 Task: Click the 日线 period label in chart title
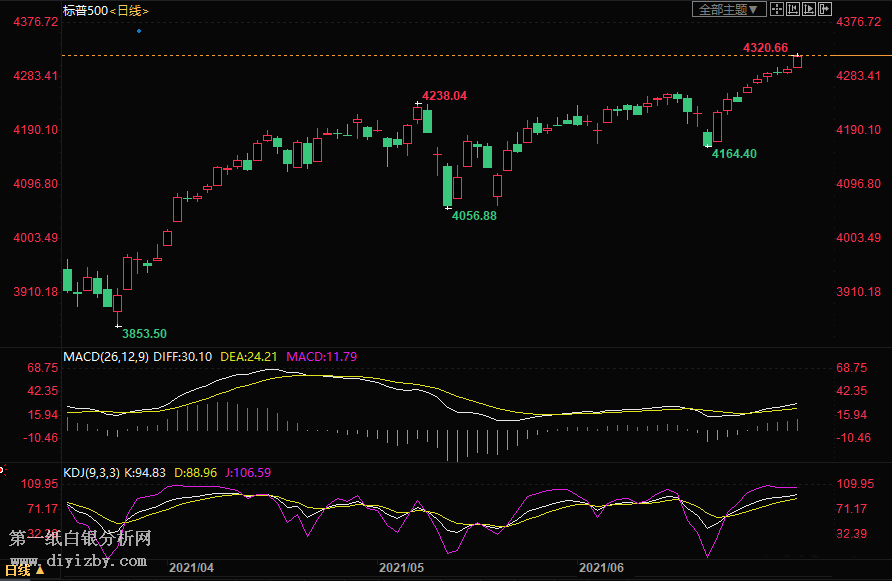tap(130, 10)
